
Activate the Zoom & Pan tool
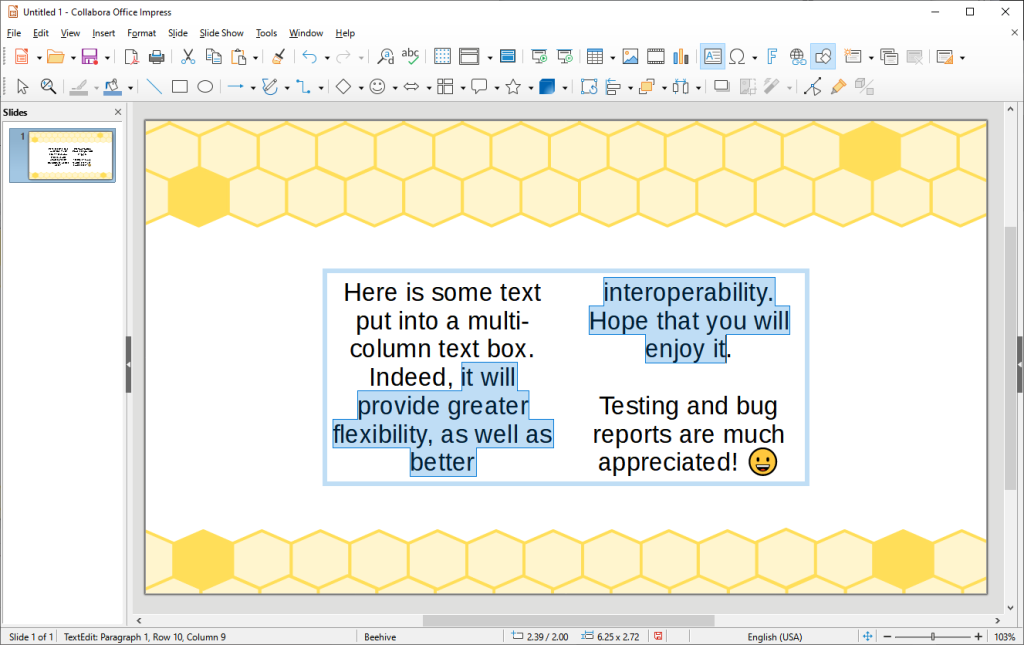pyautogui.click(x=48, y=87)
